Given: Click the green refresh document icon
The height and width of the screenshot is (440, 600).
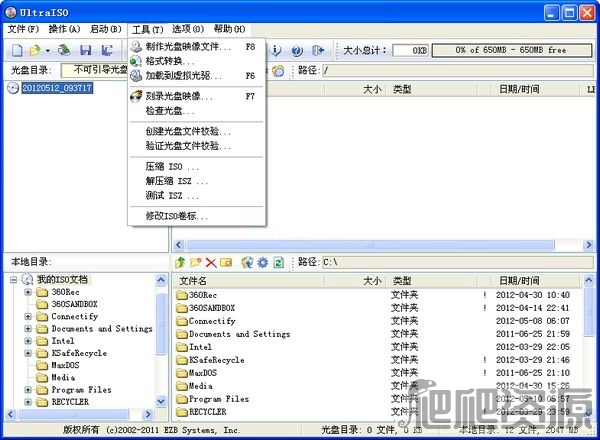Looking at the screenshot, I should click(279, 262).
